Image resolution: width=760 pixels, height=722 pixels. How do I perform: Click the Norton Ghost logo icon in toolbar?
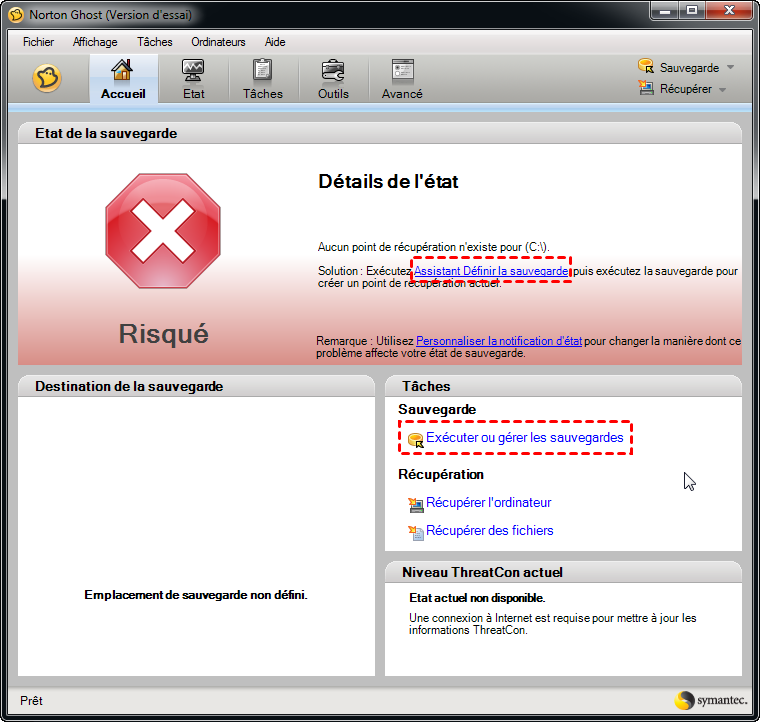[47, 78]
